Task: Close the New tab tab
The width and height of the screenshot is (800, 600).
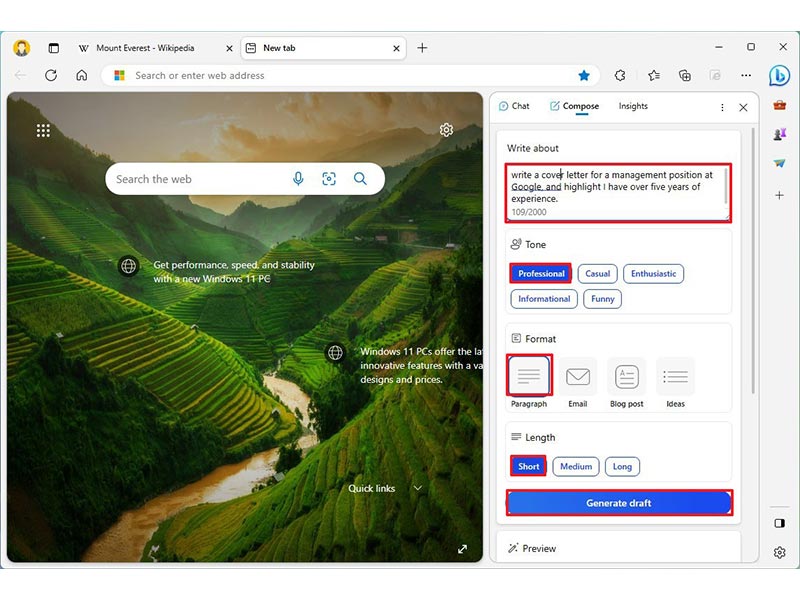Action: [396, 48]
